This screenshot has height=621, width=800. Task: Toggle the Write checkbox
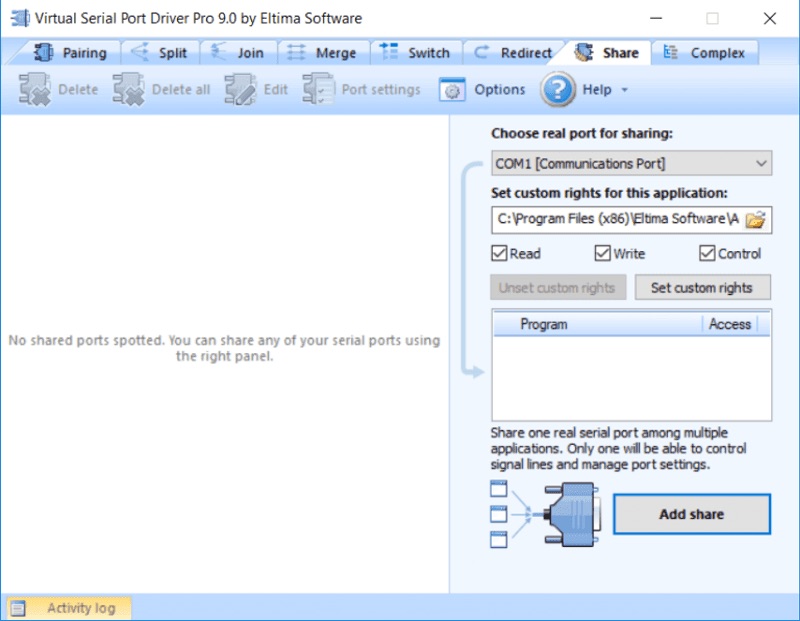(603, 253)
